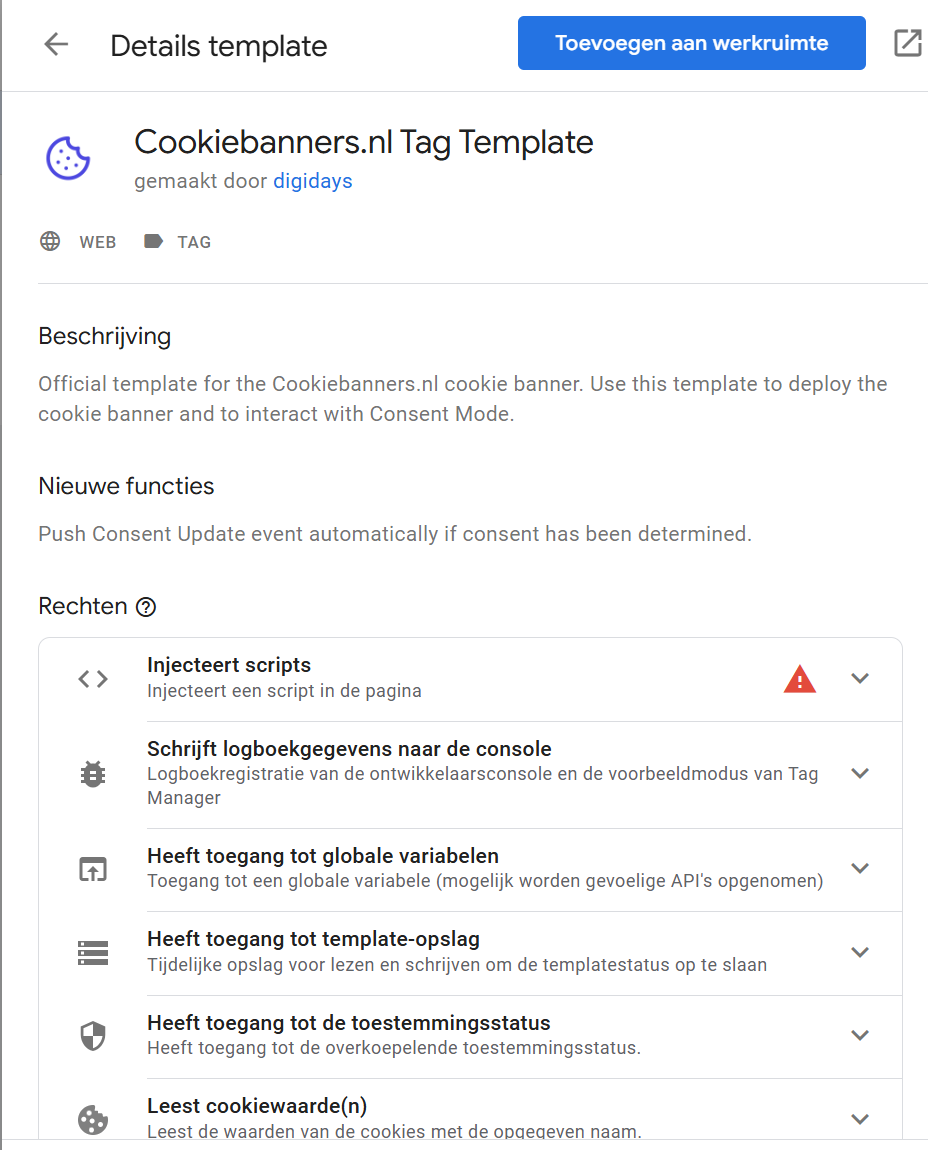Click Toevoegen aan werkruimte button
This screenshot has height=1150, width=928.
(x=691, y=43)
